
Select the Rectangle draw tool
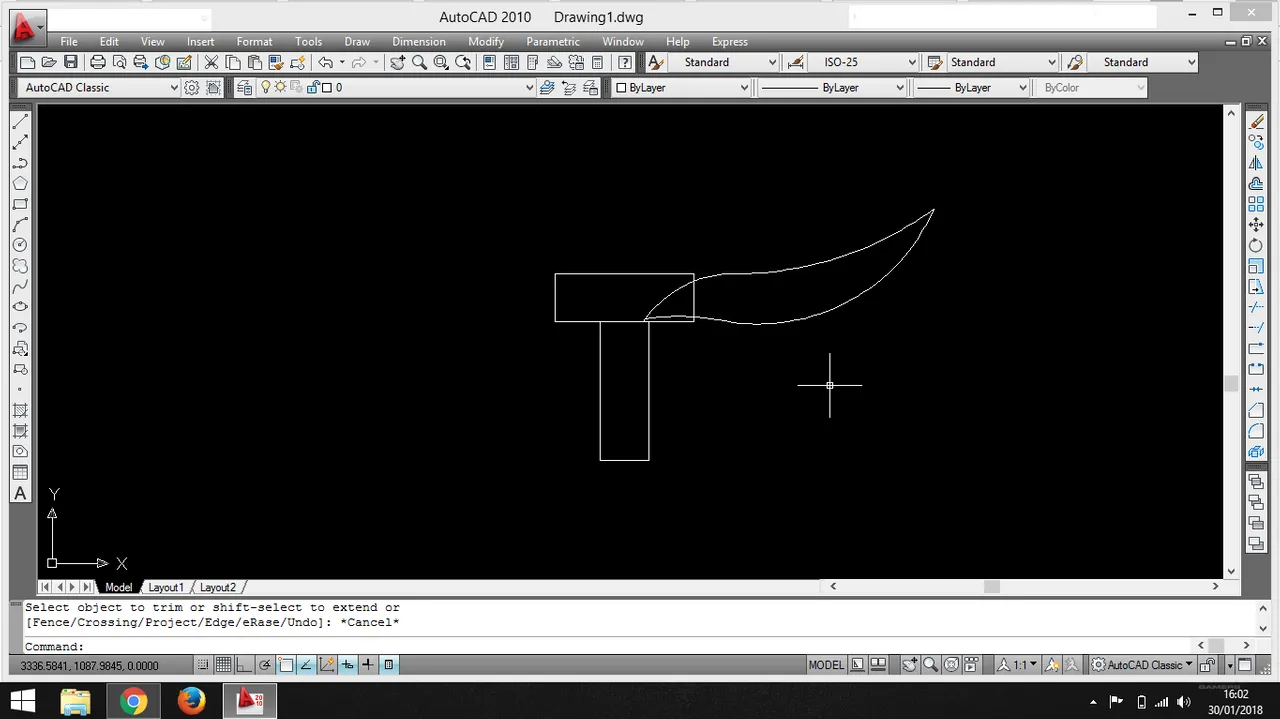[x=20, y=204]
